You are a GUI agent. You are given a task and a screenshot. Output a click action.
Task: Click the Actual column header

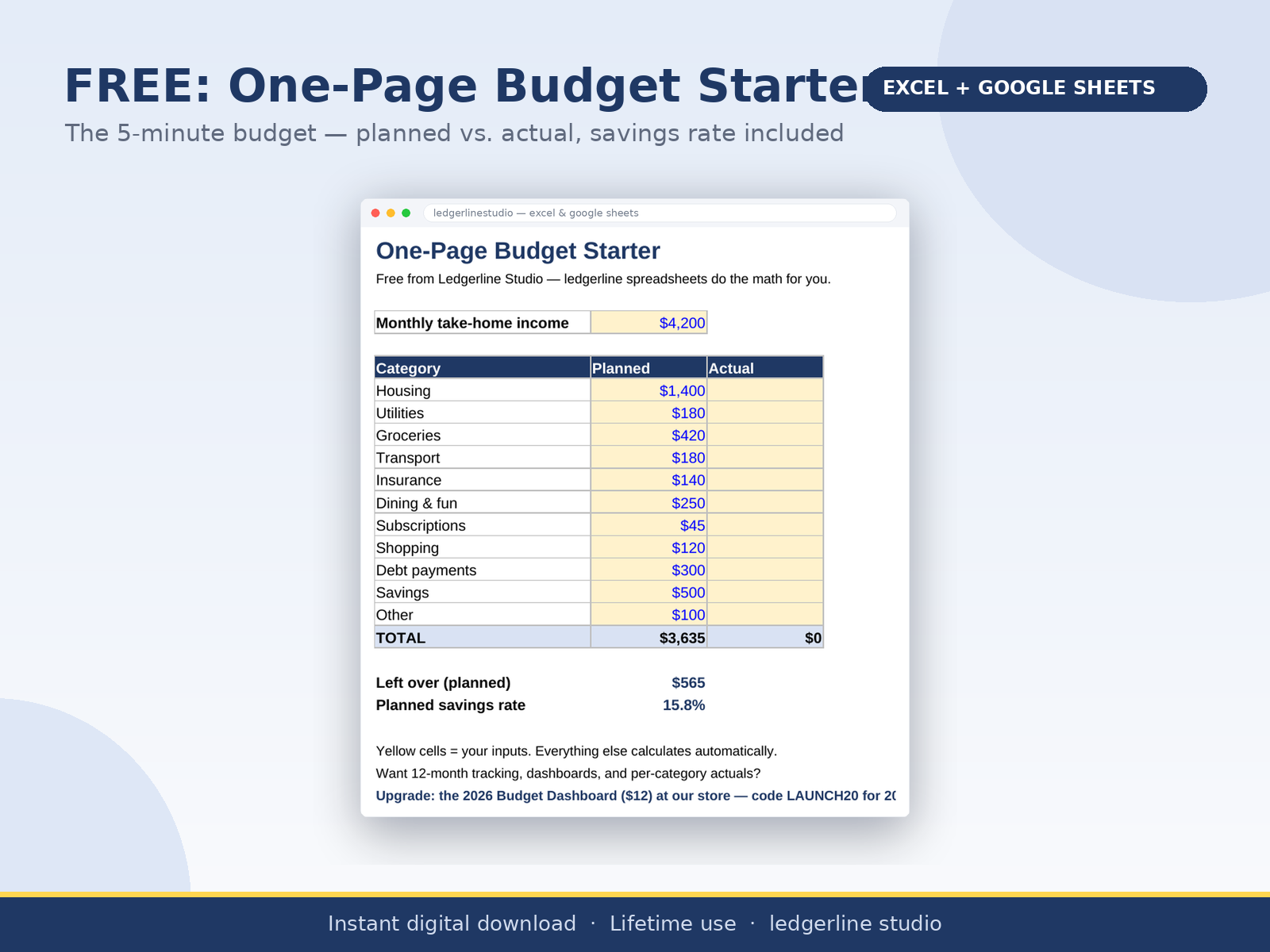[x=765, y=367]
